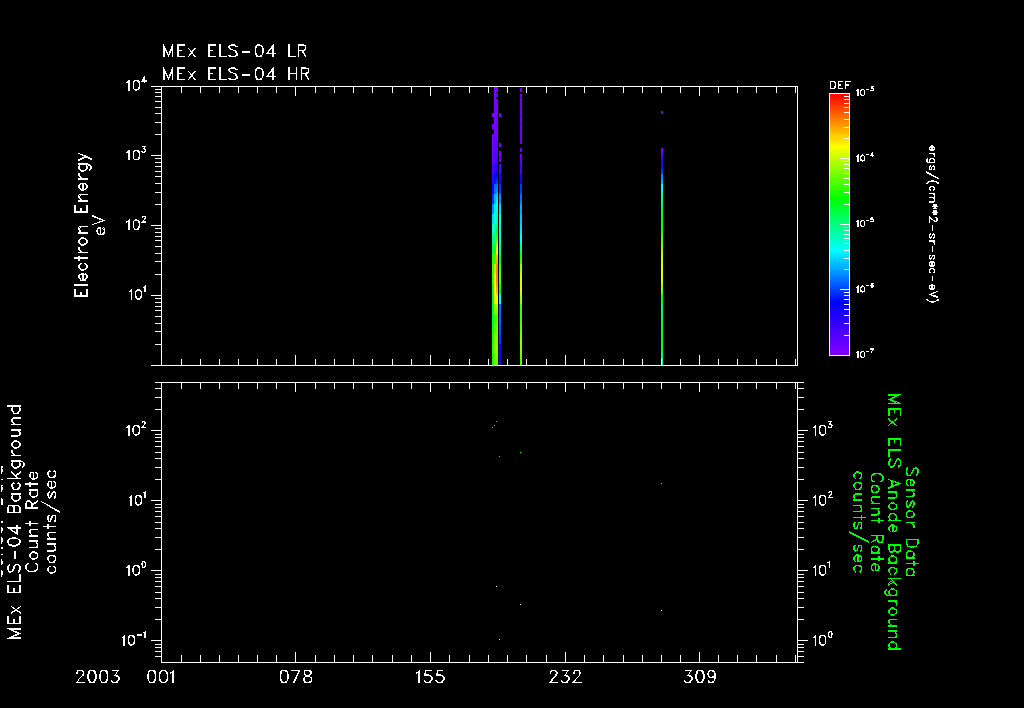Viewport: 1024px width, 708px height.
Task: Click the "MEx ELS-04 LR" plot title
Action: (234, 51)
